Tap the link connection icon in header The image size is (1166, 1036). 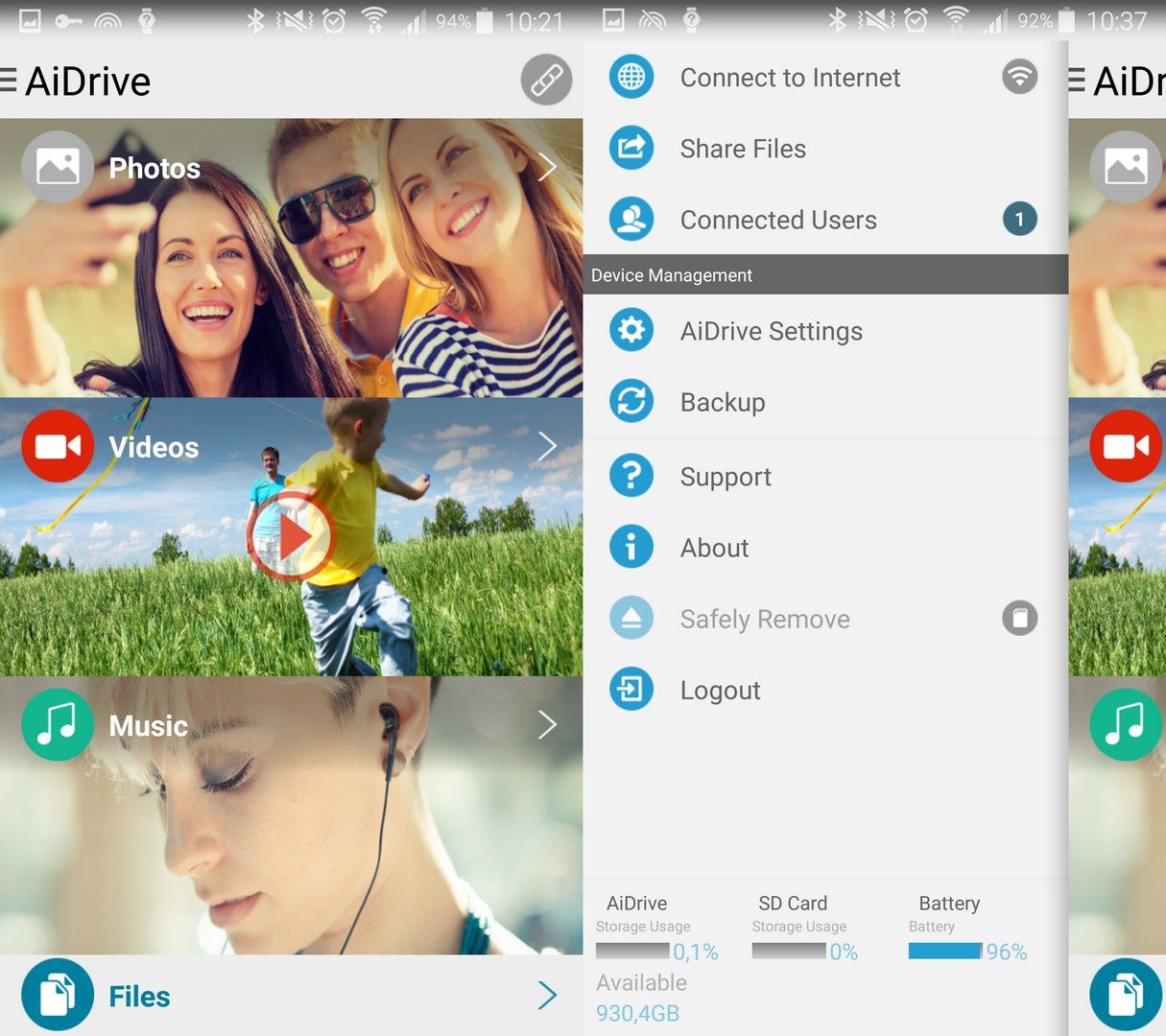point(547,80)
